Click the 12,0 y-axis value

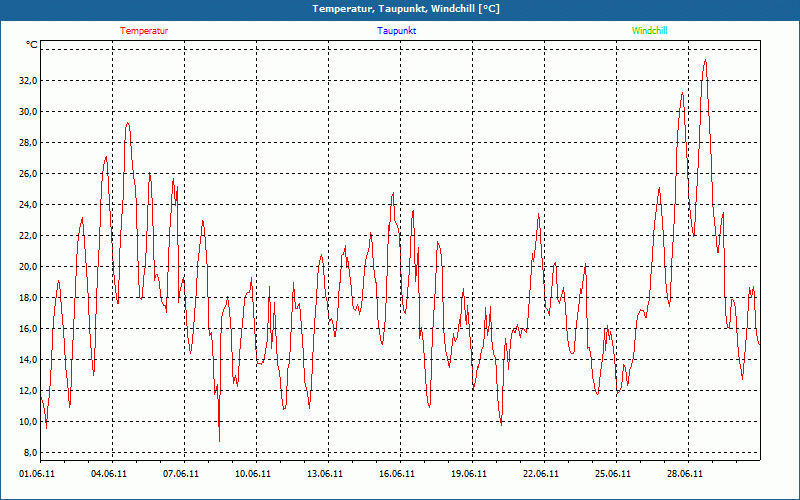(27, 391)
